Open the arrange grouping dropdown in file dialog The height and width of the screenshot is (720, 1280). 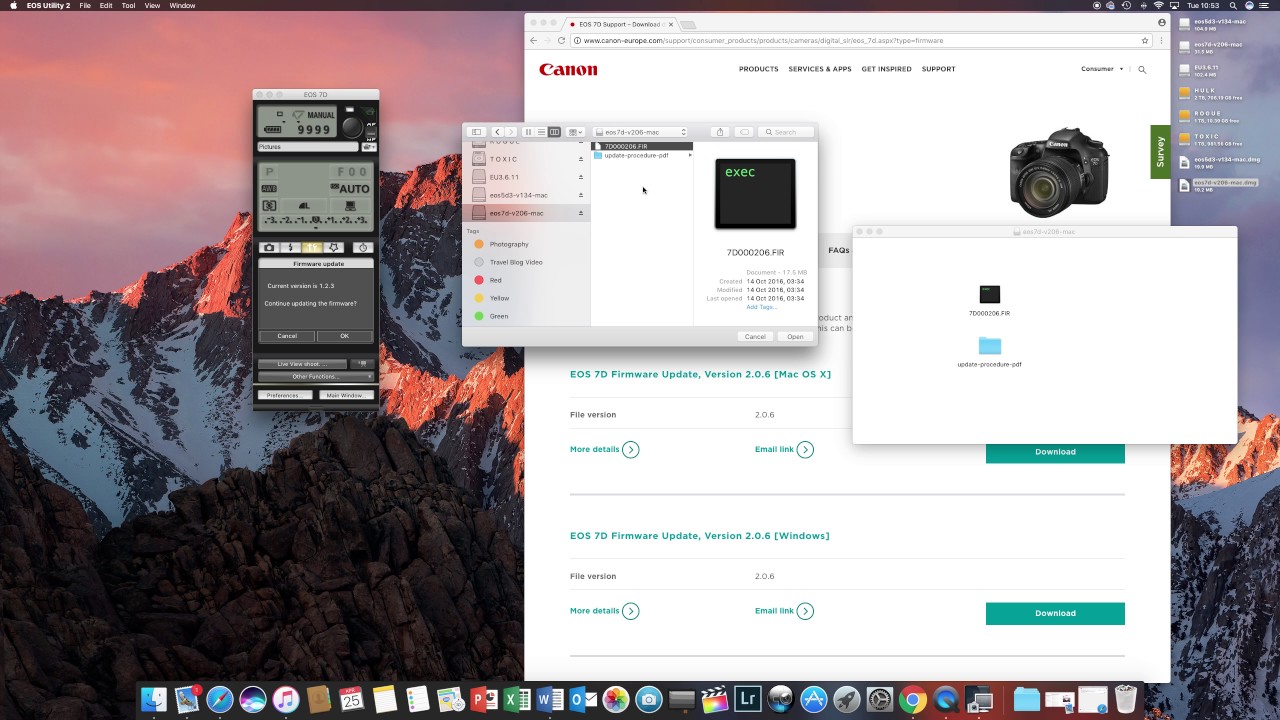(576, 132)
